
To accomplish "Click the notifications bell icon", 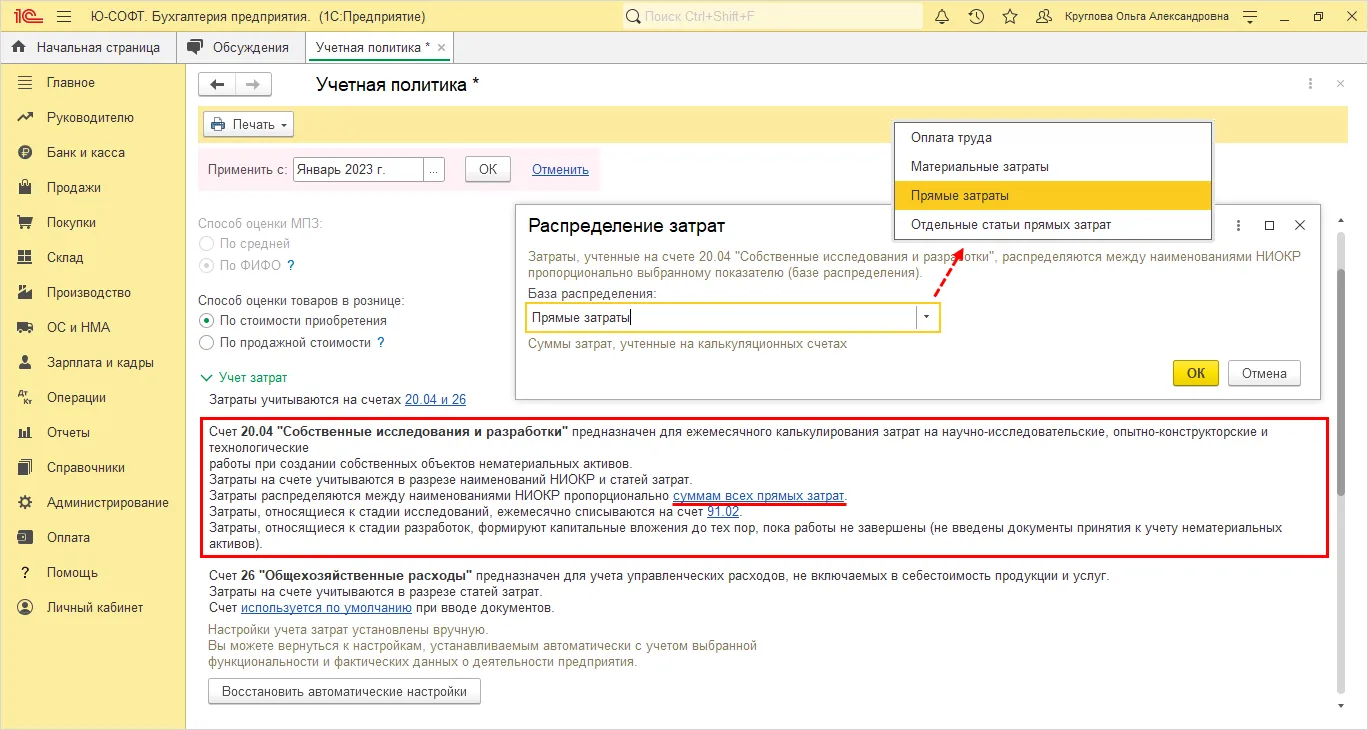I will 942,17.
